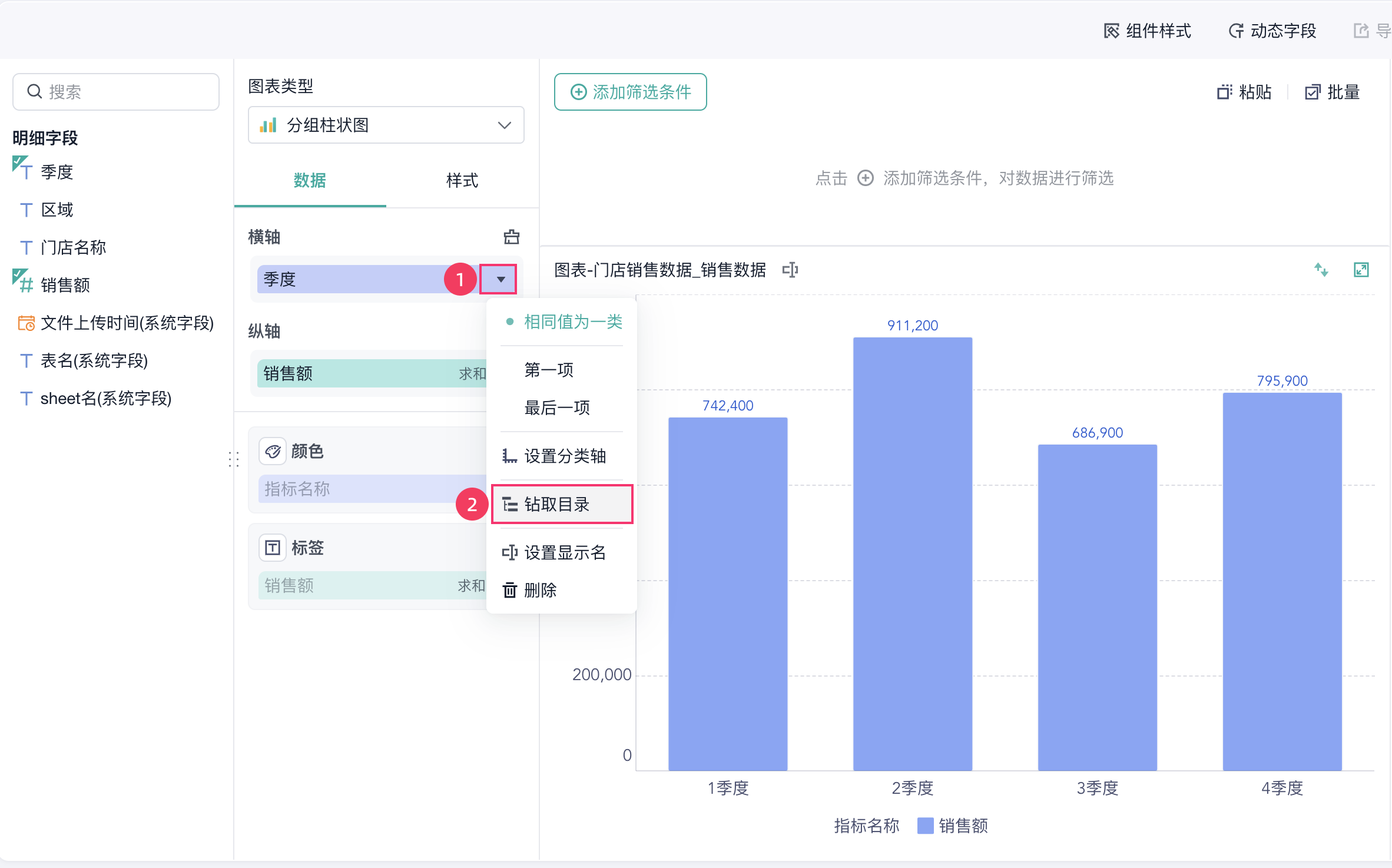Click the 686,900 data label

click(x=1098, y=432)
